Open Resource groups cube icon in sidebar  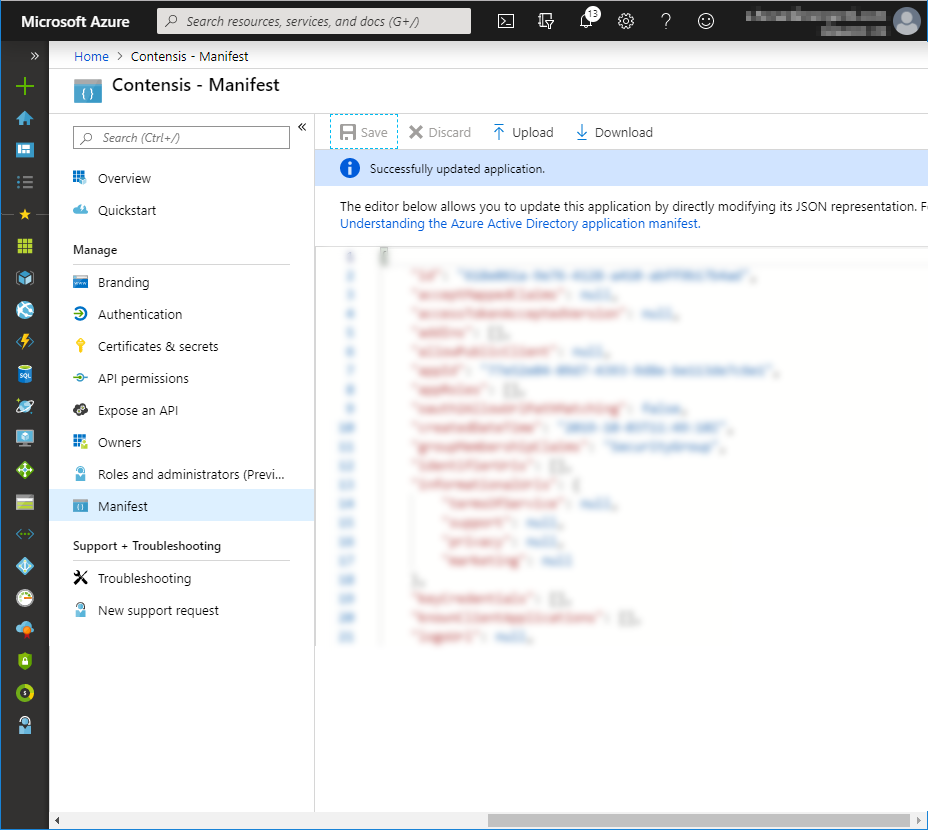click(25, 278)
